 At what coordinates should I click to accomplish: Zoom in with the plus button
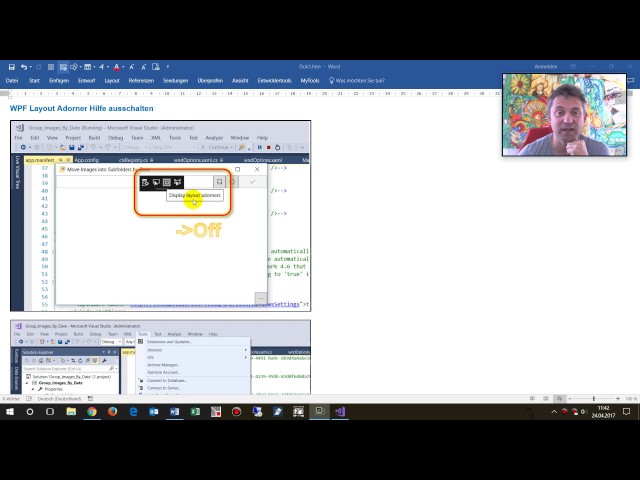[618, 399]
